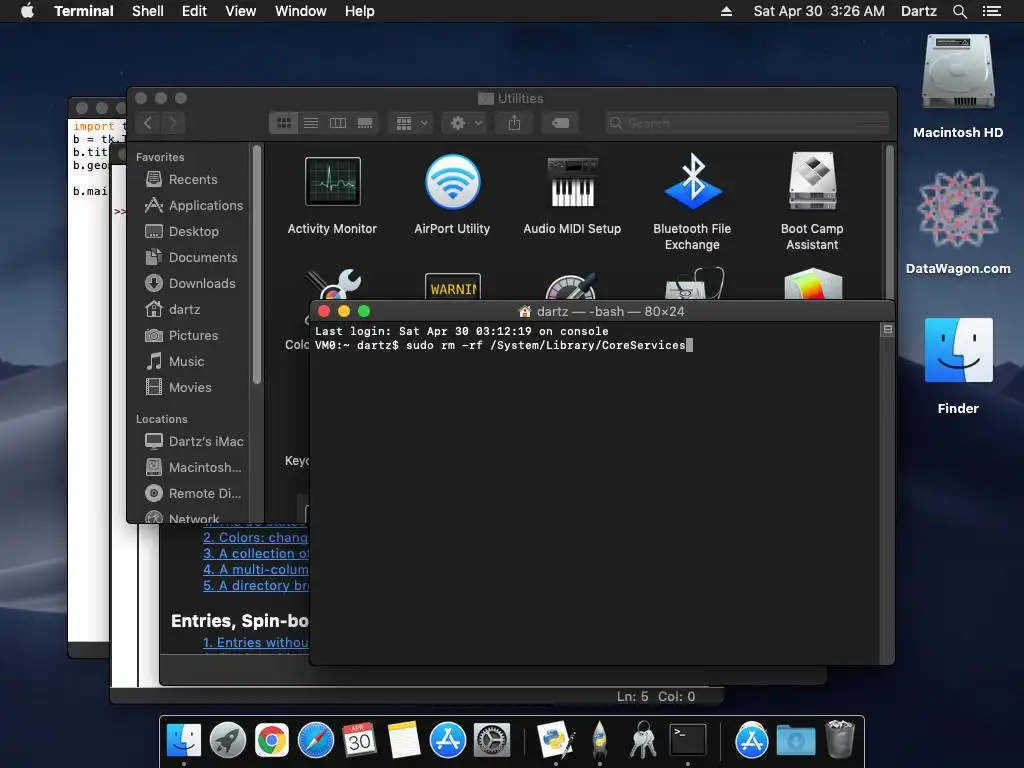
Task: Open the Apple menu
Action: (x=27, y=11)
